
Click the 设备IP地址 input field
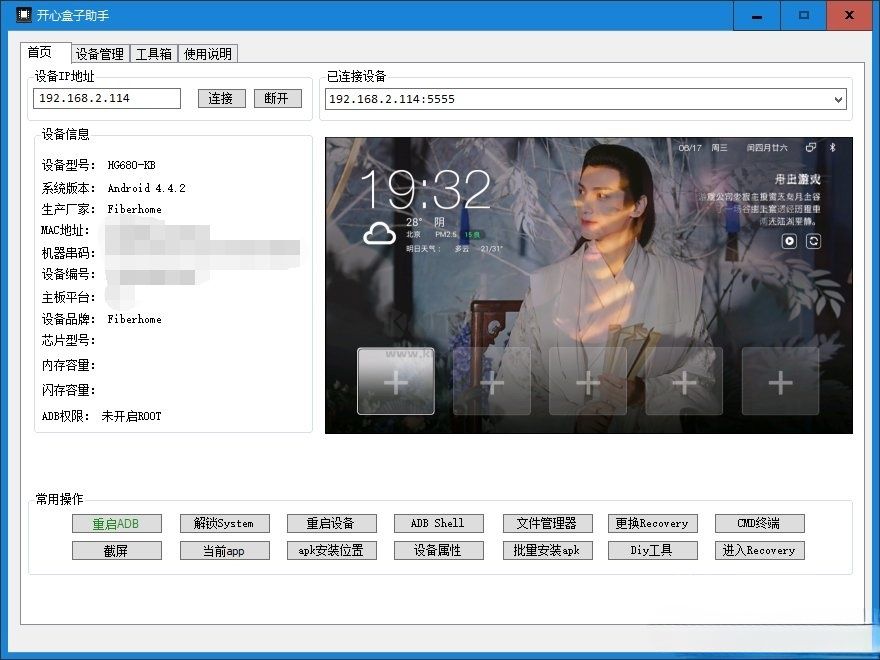pos(105,98)
